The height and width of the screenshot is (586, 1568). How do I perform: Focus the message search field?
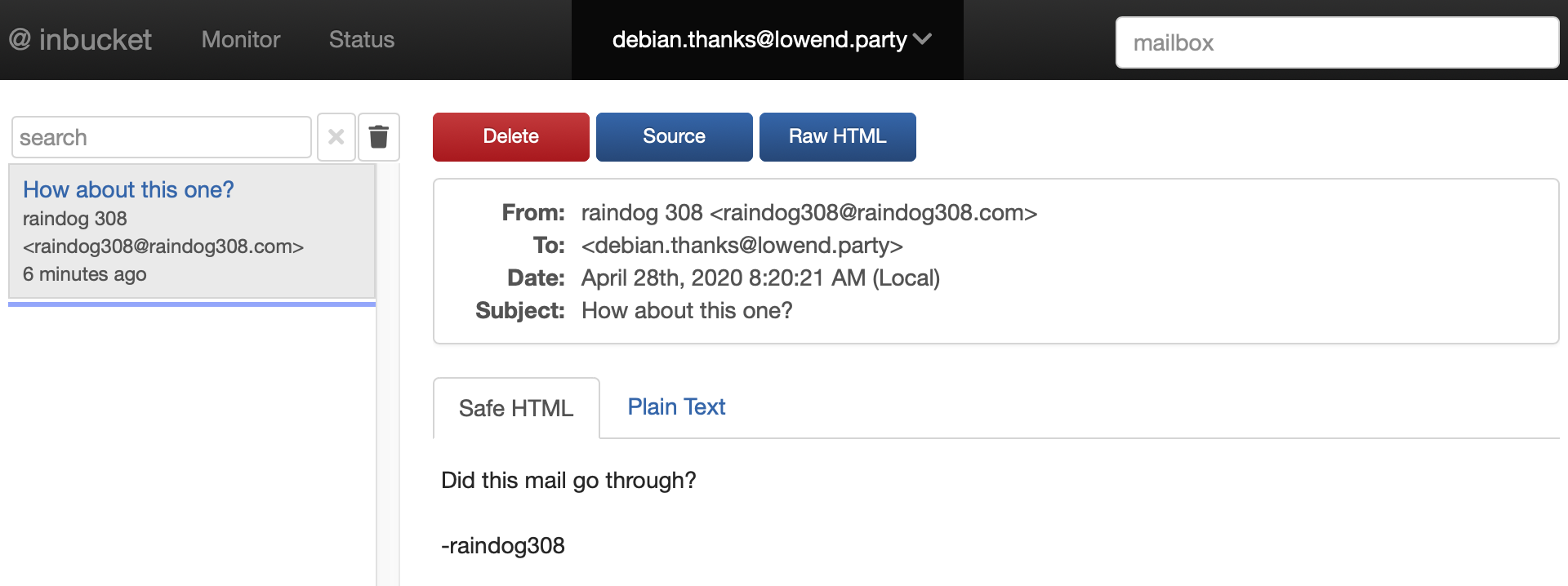coord(162,137)
